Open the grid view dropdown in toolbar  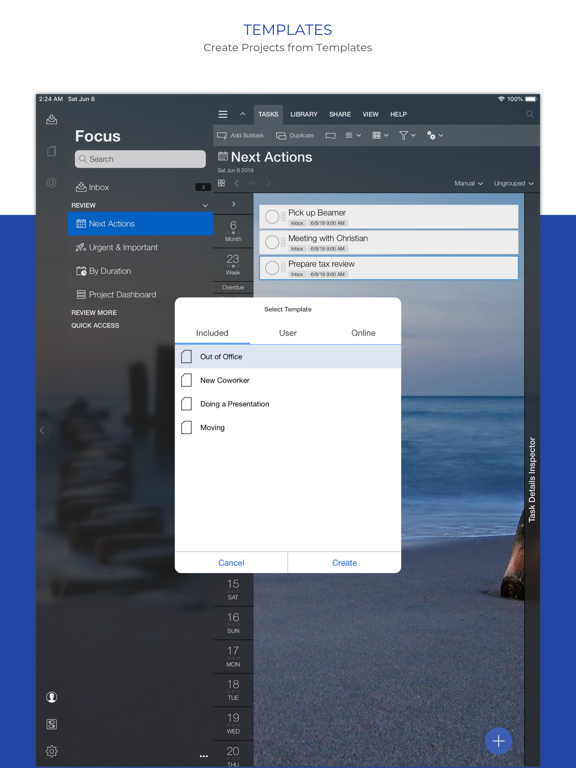coord(380,136)
